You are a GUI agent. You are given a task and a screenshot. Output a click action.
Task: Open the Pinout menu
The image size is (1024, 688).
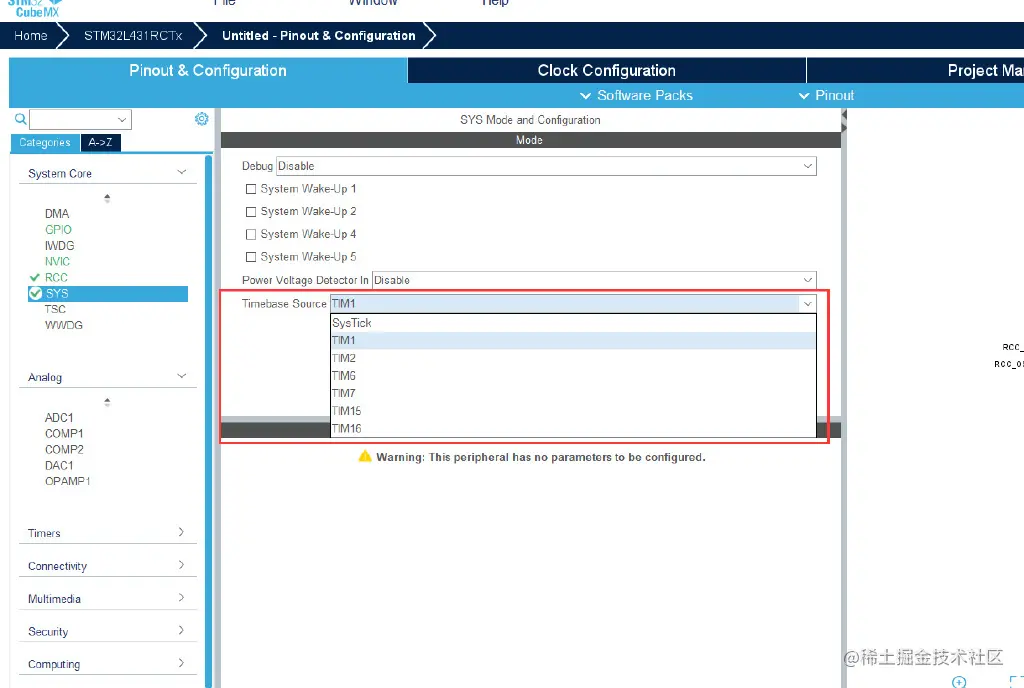pyautogui.click(x=827, y=95)
